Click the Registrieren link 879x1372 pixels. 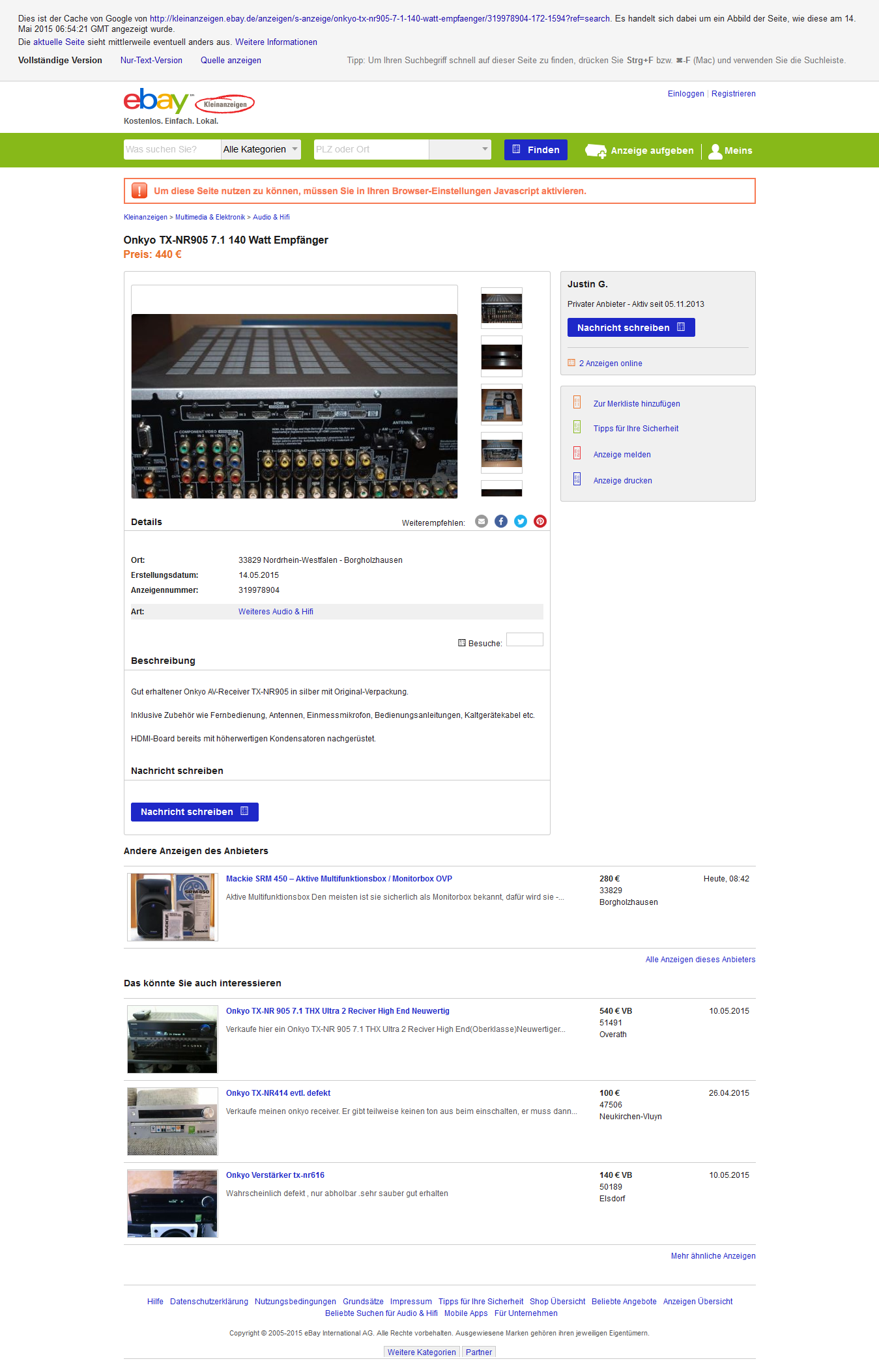pos(733,94)
